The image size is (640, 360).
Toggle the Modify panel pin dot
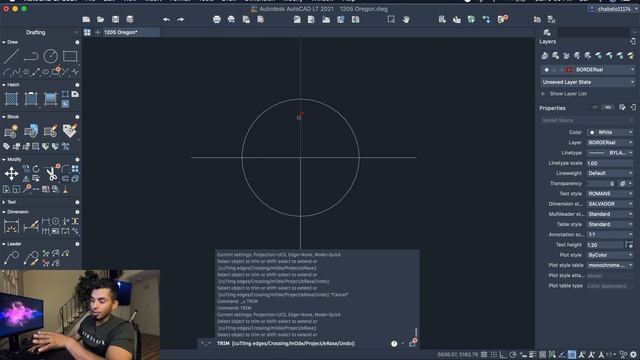coord(77,160)
